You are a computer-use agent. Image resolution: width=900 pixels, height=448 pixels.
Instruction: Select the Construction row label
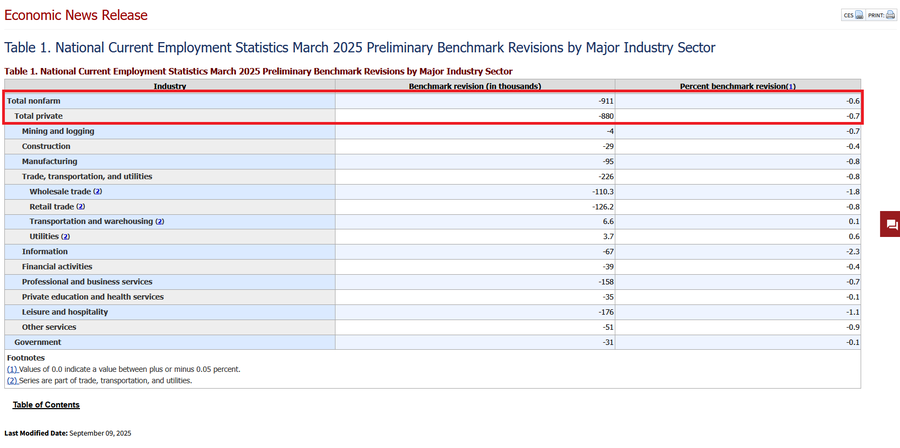46,146
